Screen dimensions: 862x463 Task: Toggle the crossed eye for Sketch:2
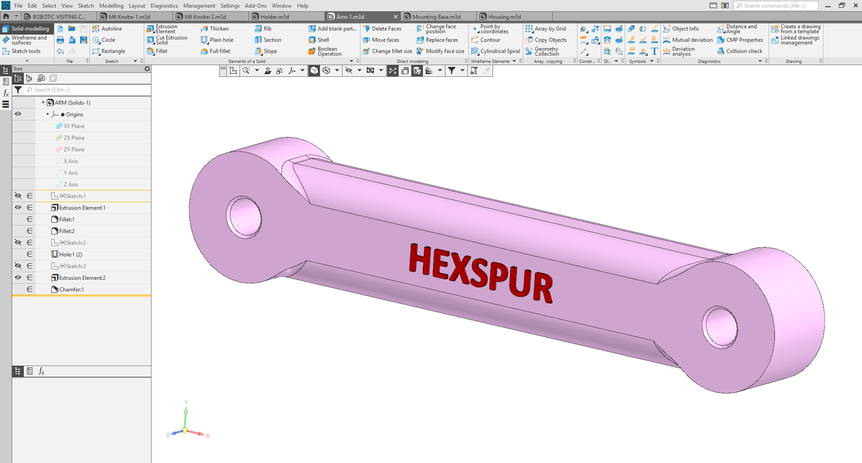(x=18, y=242)
